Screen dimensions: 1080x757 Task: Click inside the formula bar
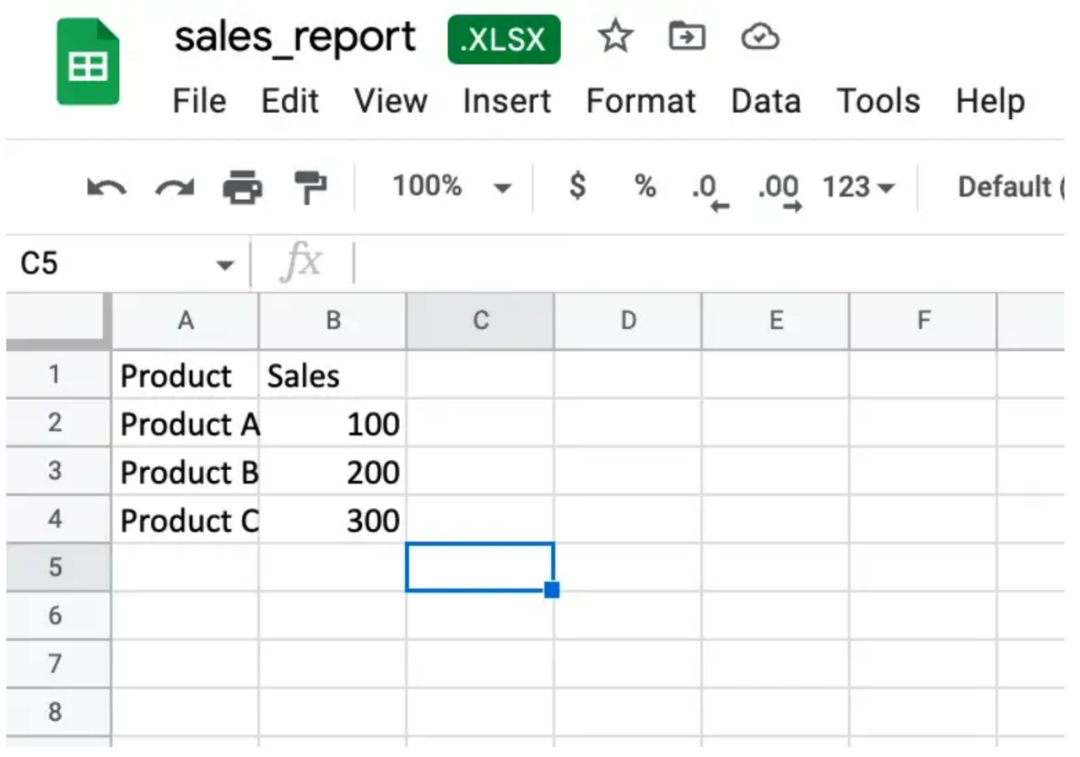[x=709, y=262]
